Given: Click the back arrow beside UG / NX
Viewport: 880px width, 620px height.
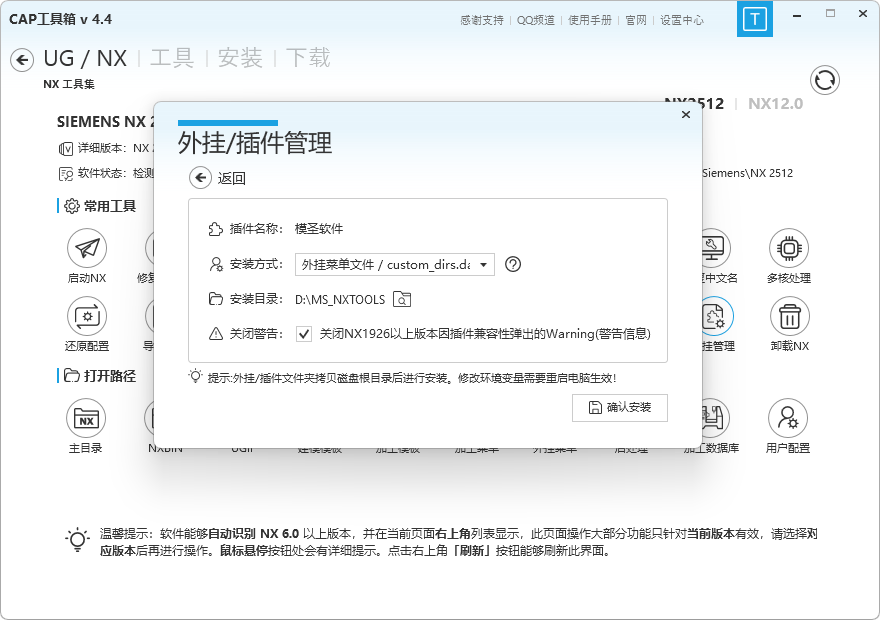Looking at the screenshot, I should click(22, 60).
